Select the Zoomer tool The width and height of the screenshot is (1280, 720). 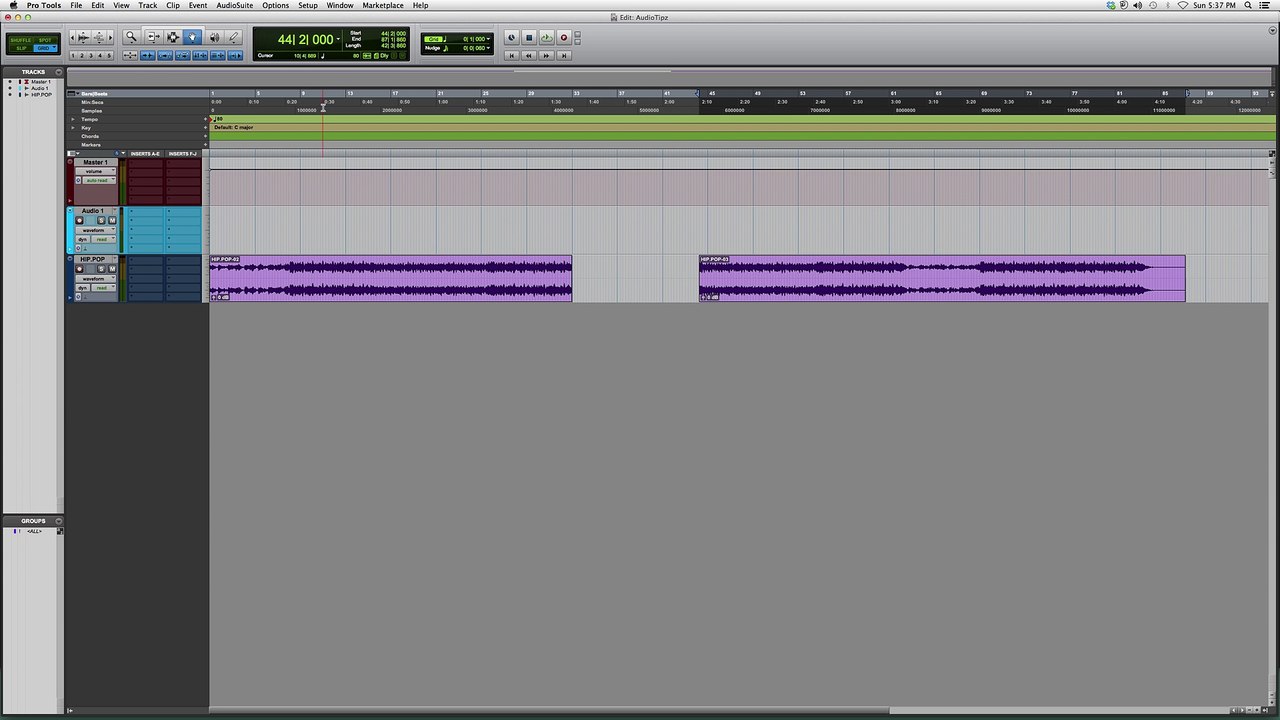click(131, 36)
